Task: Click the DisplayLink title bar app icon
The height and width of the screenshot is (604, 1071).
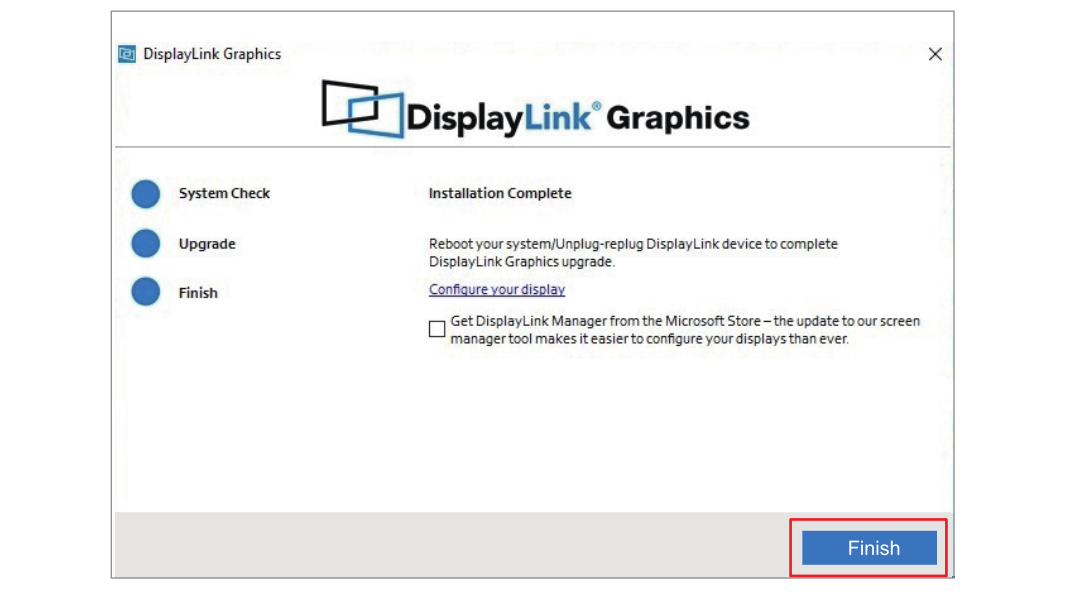Action: pyautogui.click(x=127, y=54)
